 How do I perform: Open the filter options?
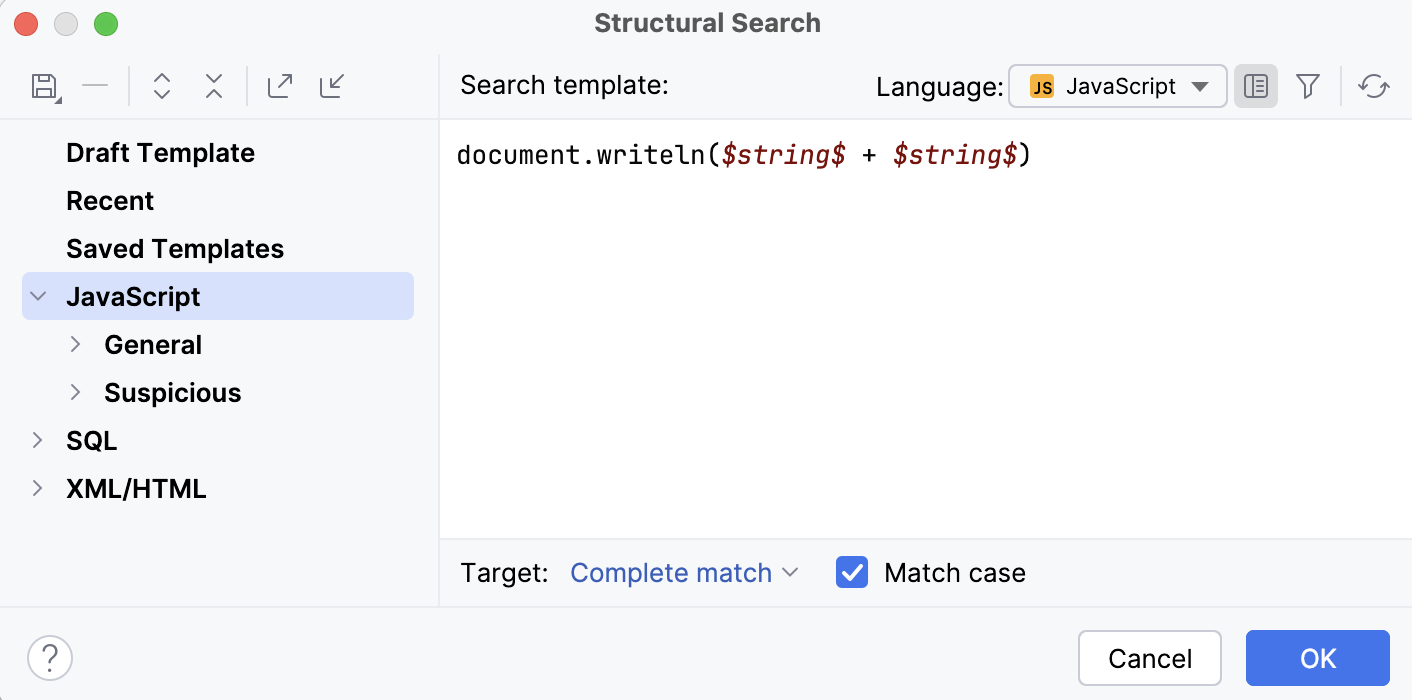click(x=1308, y=86)
